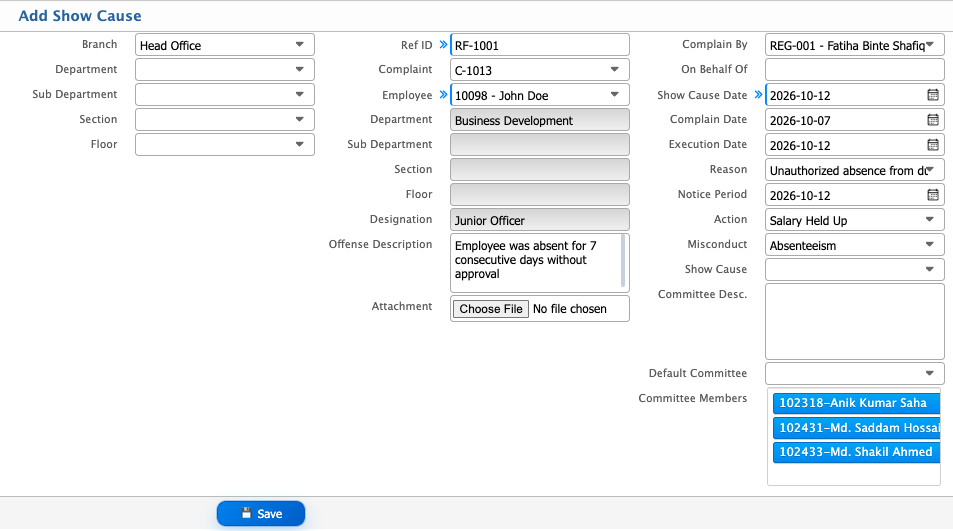Image resolution: width=953 pixels, height=531 pixels.
Task: Click the Save button
Action: [x=261, y=513]
